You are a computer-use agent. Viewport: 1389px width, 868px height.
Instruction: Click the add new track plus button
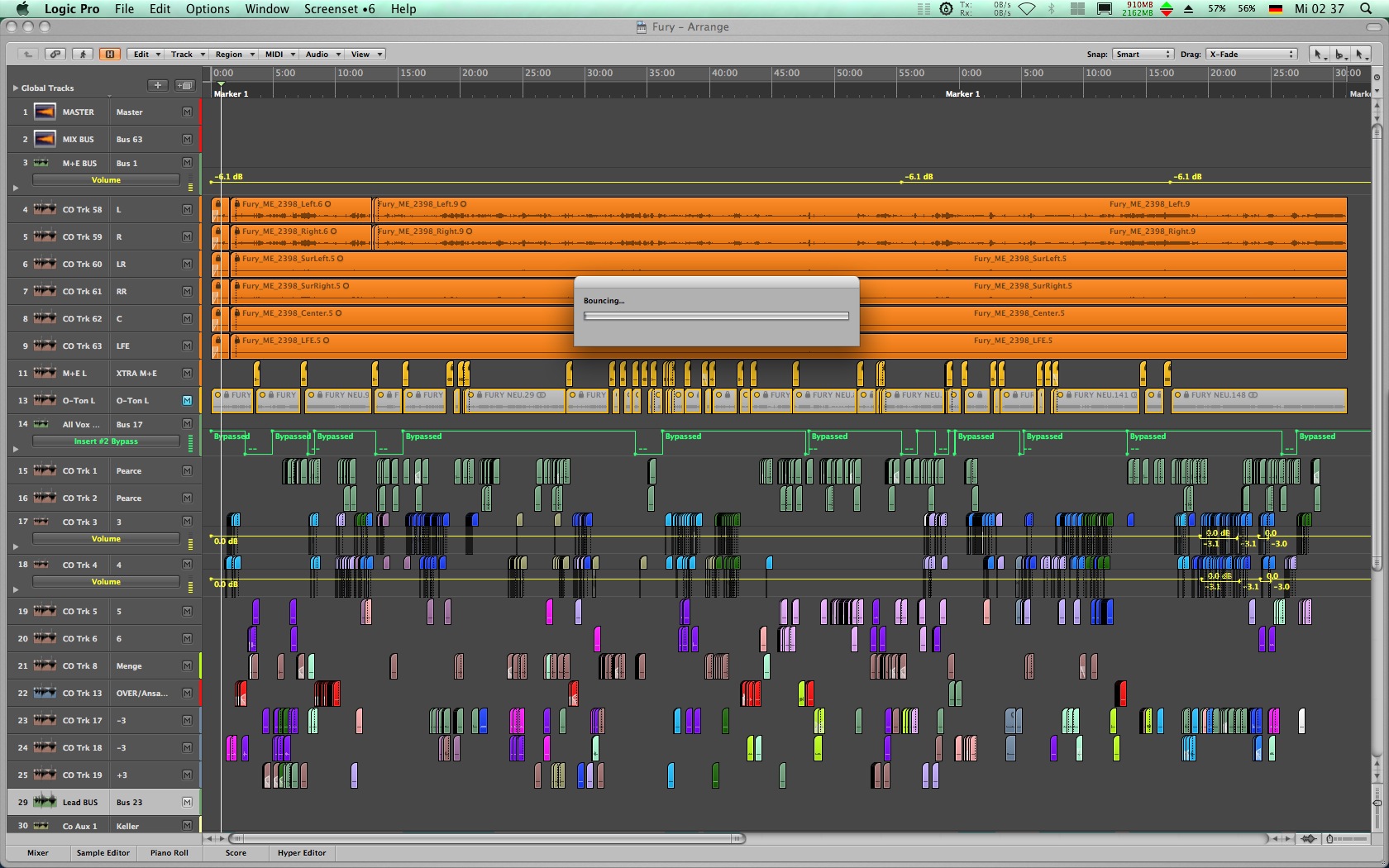158,85
